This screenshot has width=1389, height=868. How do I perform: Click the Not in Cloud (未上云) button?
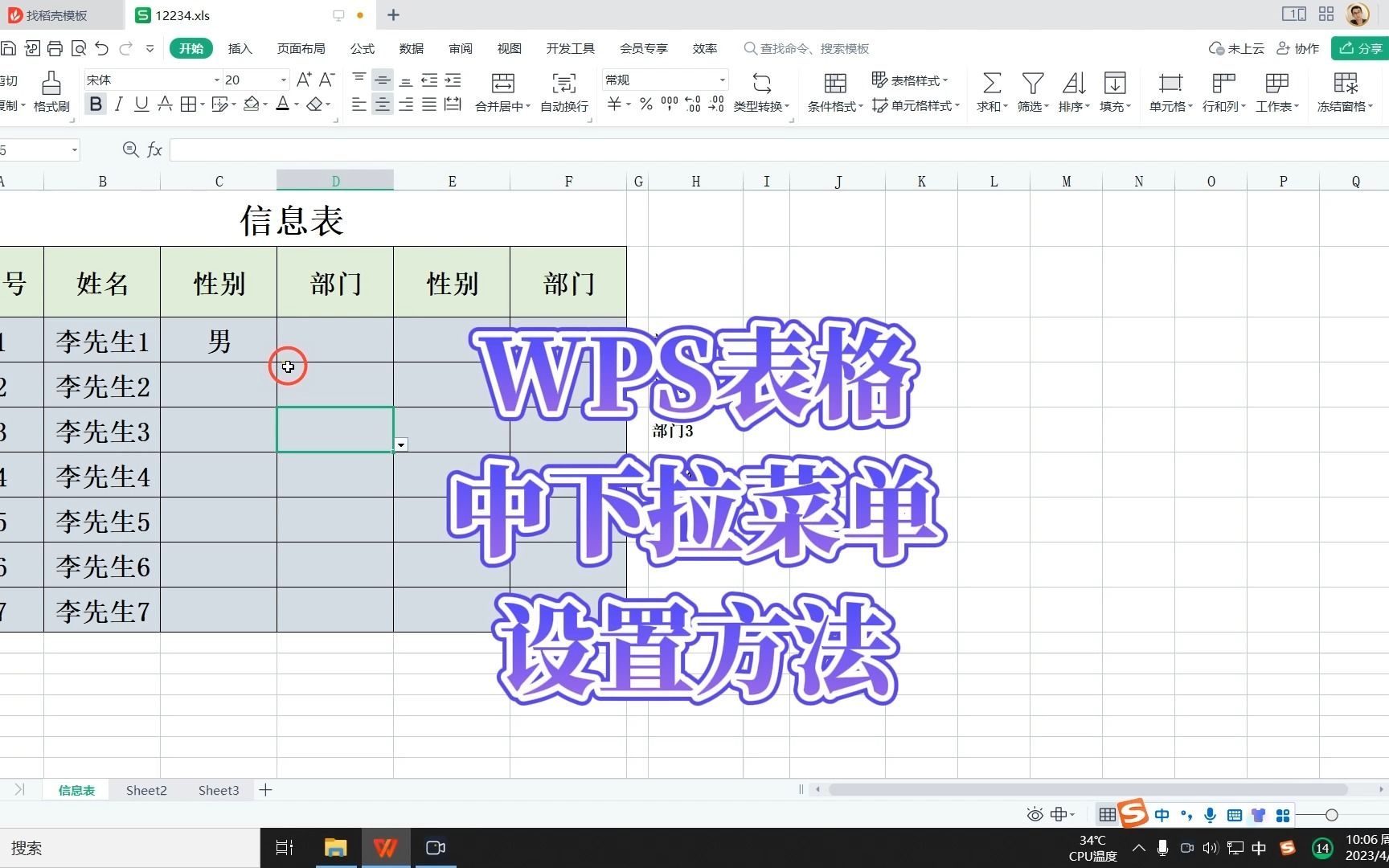point(1237,48)
